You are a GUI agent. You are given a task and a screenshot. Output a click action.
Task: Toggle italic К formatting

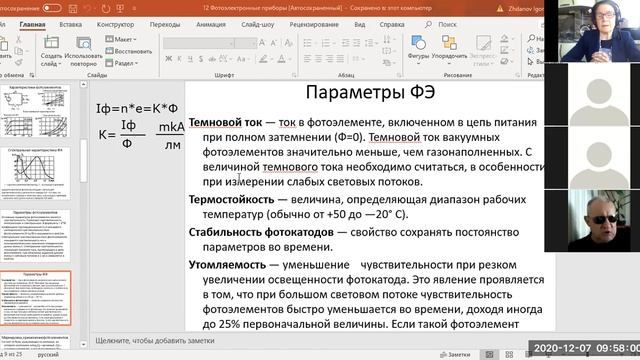pyautogui.click(x=179, y=59)
